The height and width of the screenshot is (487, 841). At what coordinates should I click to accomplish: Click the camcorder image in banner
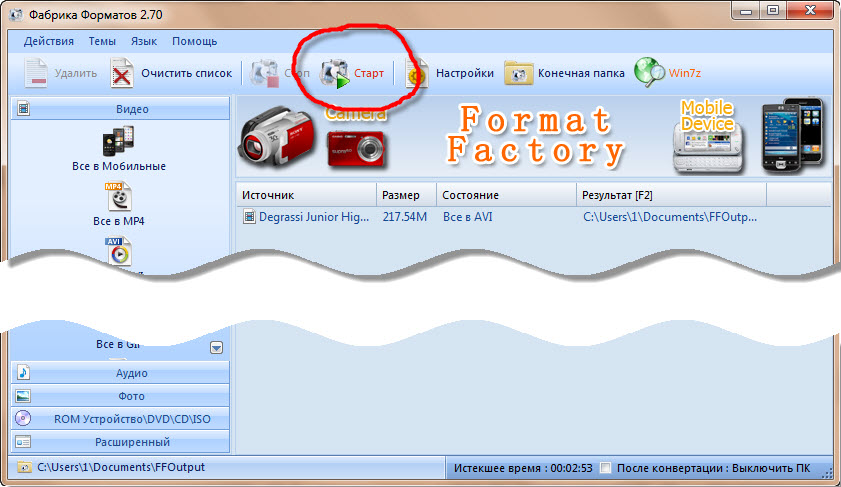[x=277, y=136]
